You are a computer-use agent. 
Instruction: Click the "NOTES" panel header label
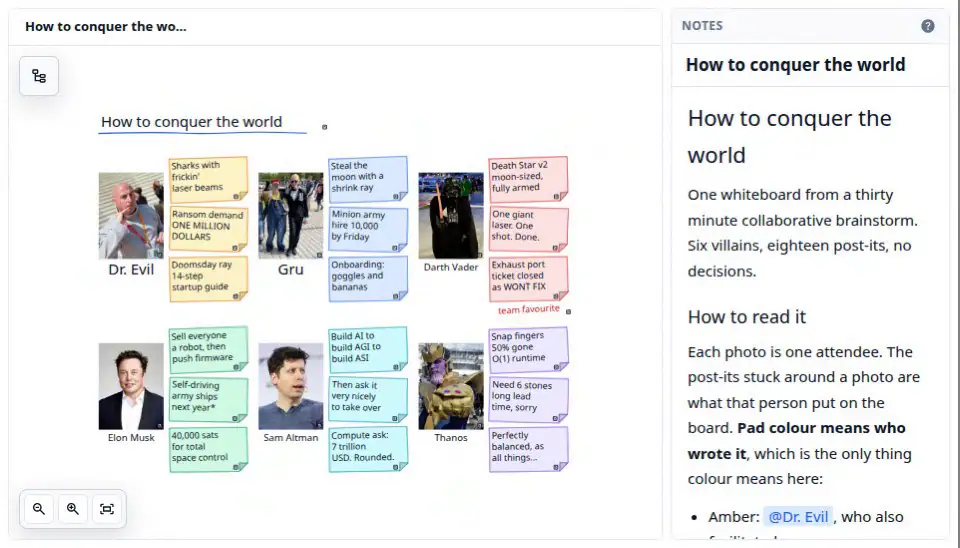click(x=702, y=26)
